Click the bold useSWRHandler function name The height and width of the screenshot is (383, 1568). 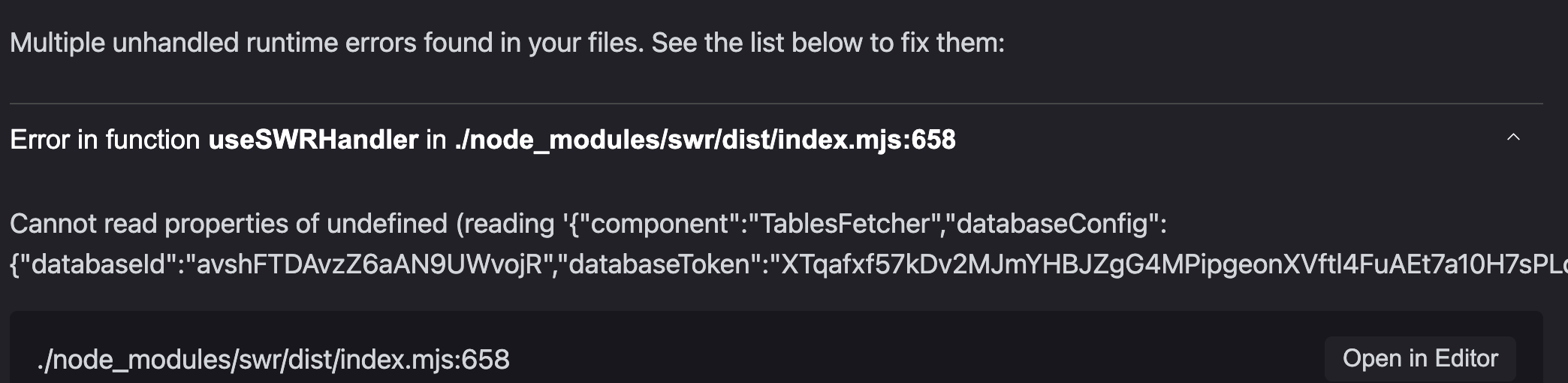tap(313, 140)
